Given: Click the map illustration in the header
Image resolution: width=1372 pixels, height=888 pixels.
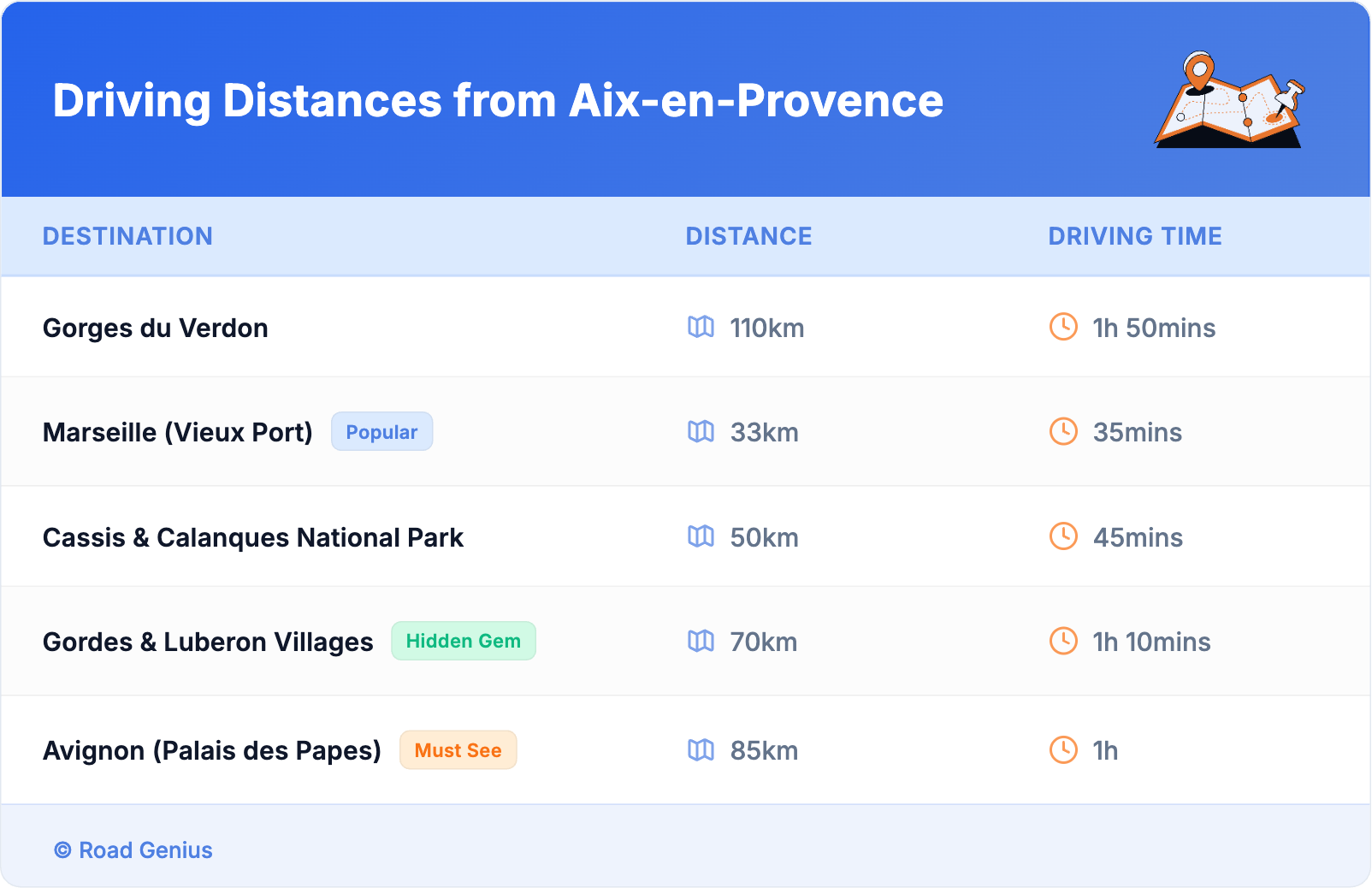Looking at the screenshot, I should (1230, 100).
